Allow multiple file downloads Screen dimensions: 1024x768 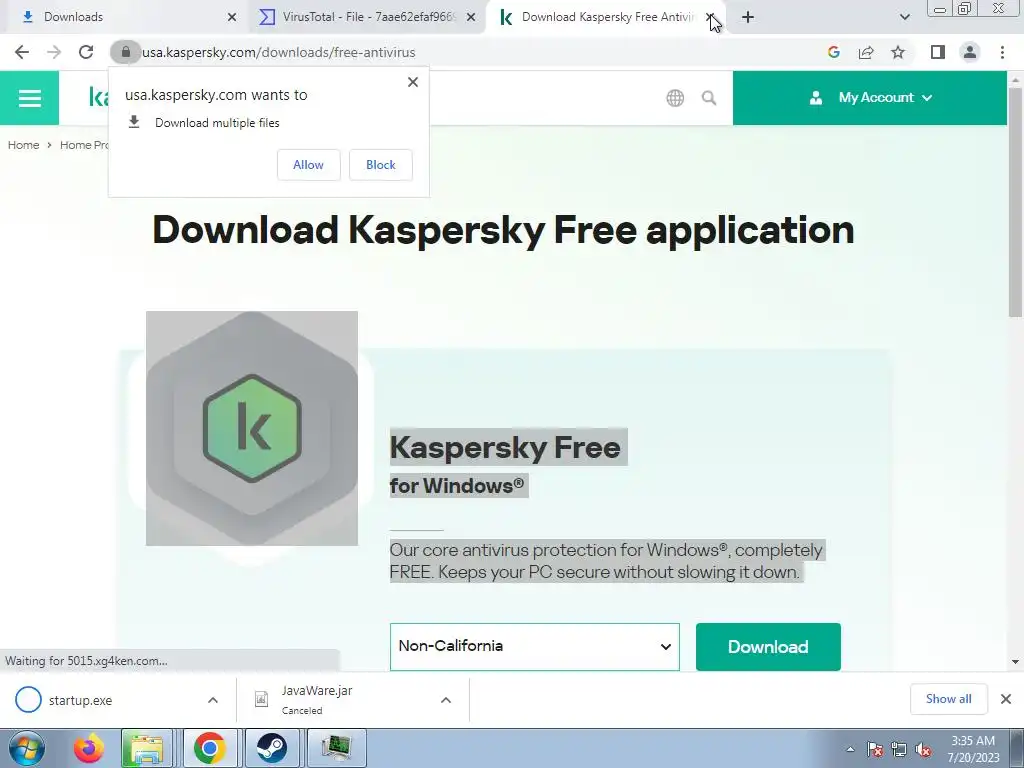point(308,165)
